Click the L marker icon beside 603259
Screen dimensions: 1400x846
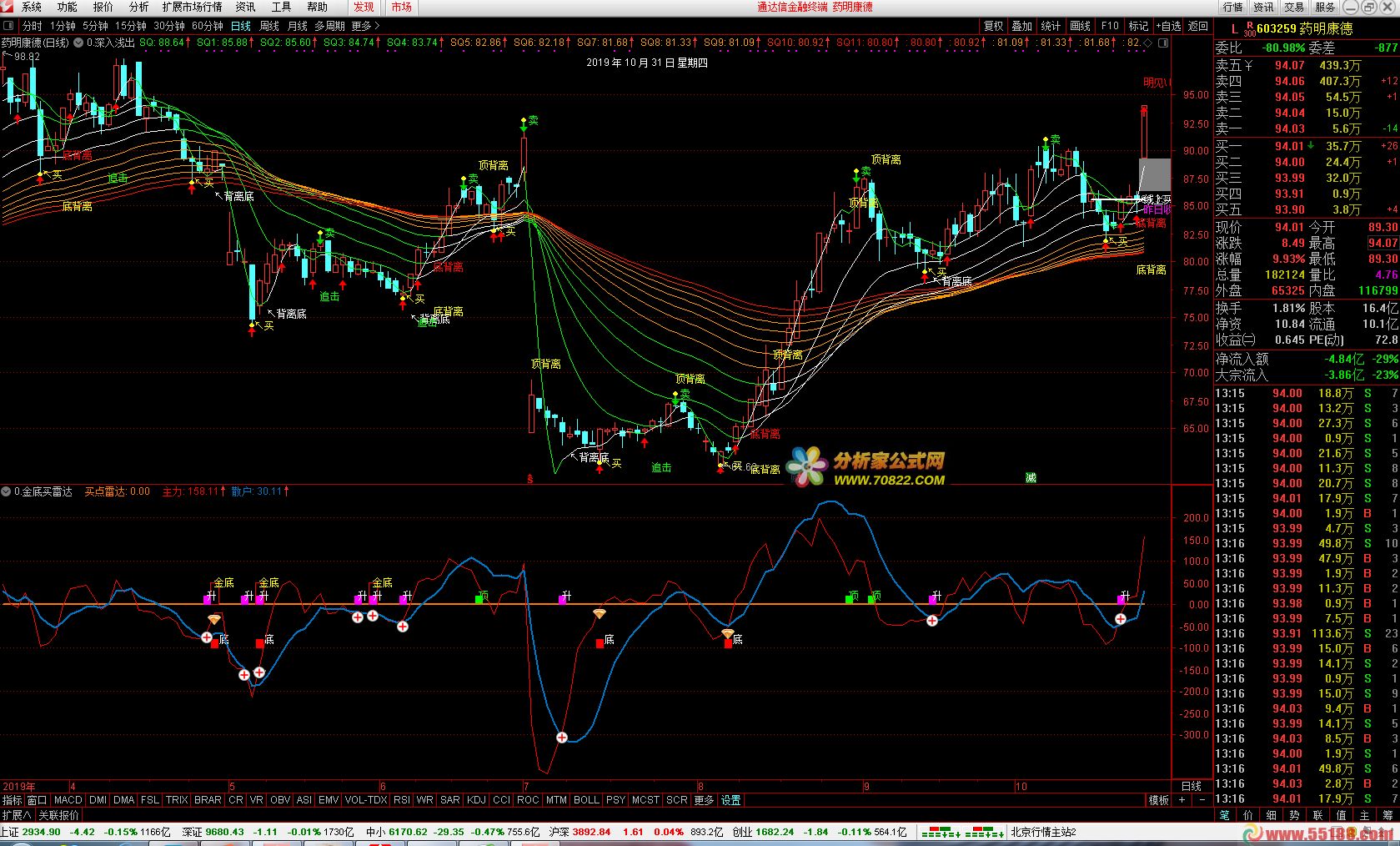1235,28
